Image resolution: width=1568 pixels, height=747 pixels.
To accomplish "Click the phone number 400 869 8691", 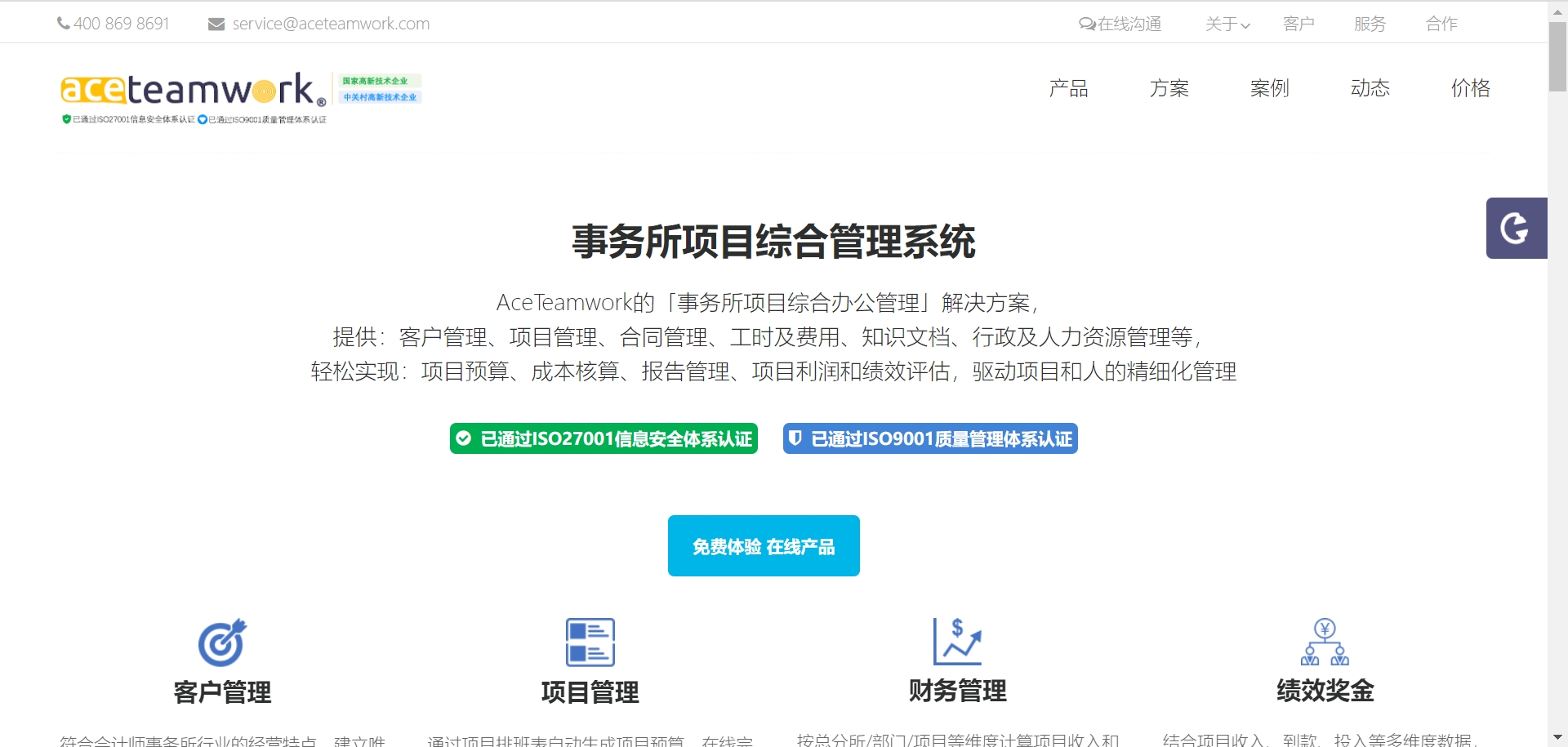I will (x=122, y=24).
